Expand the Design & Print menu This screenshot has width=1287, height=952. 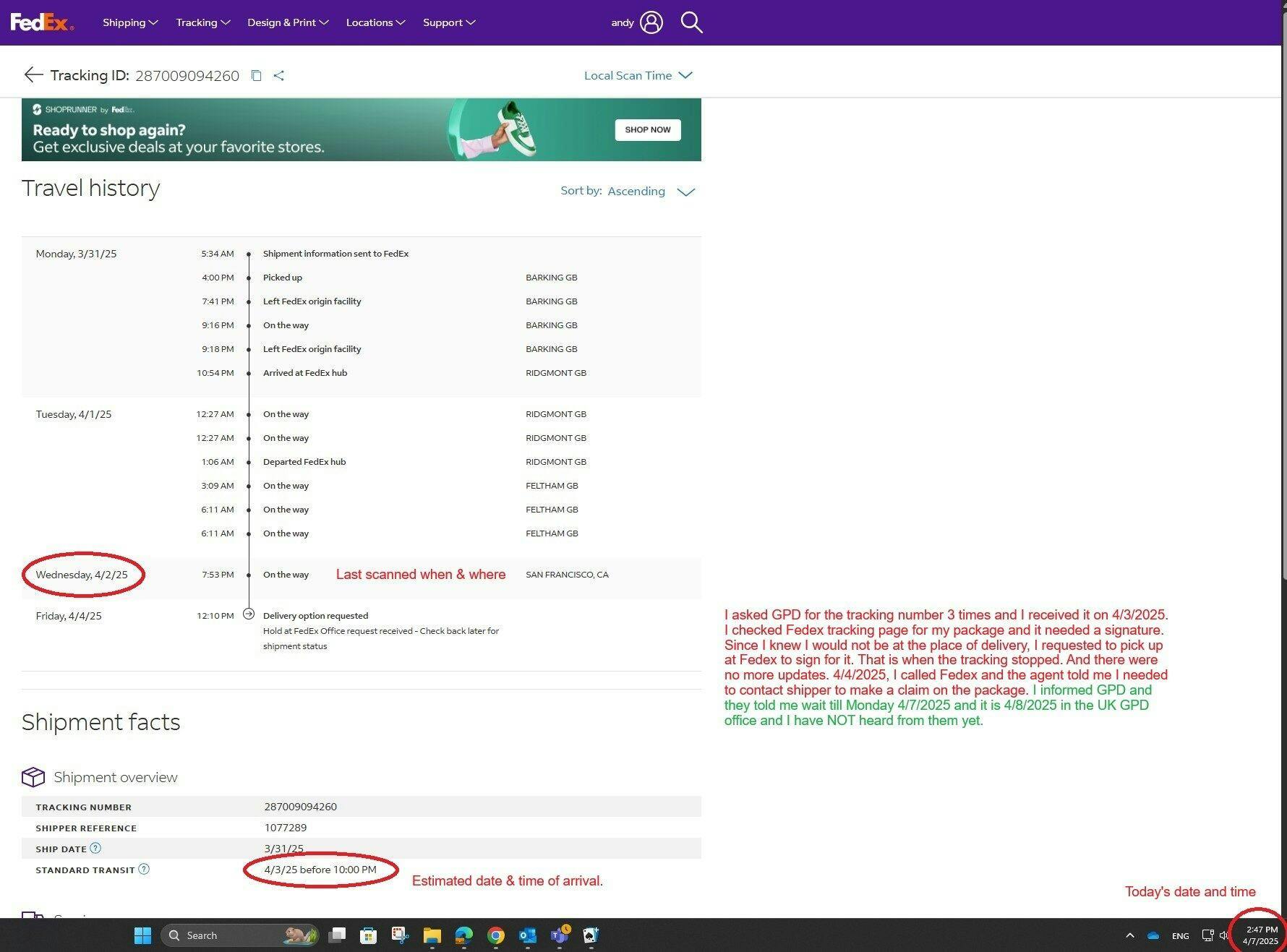(288, 22)
